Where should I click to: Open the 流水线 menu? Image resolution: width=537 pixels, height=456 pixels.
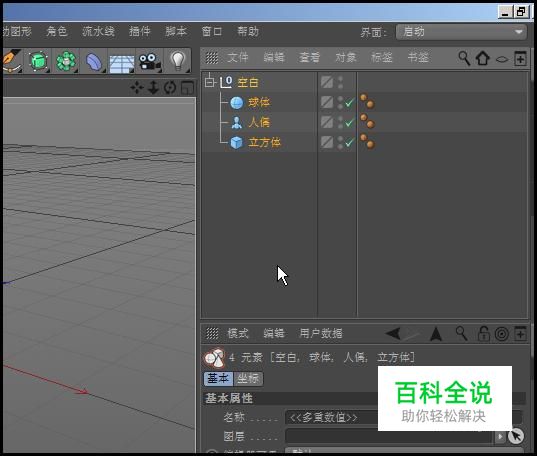coord(98,32)
